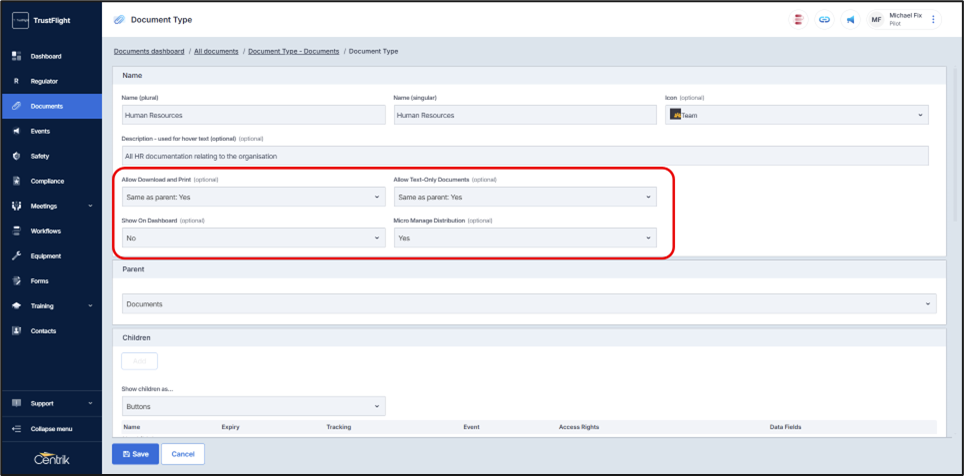Click the Events megaphone icon in sidebar
Viewport: 964px width, 476px height.
point(17,131)
